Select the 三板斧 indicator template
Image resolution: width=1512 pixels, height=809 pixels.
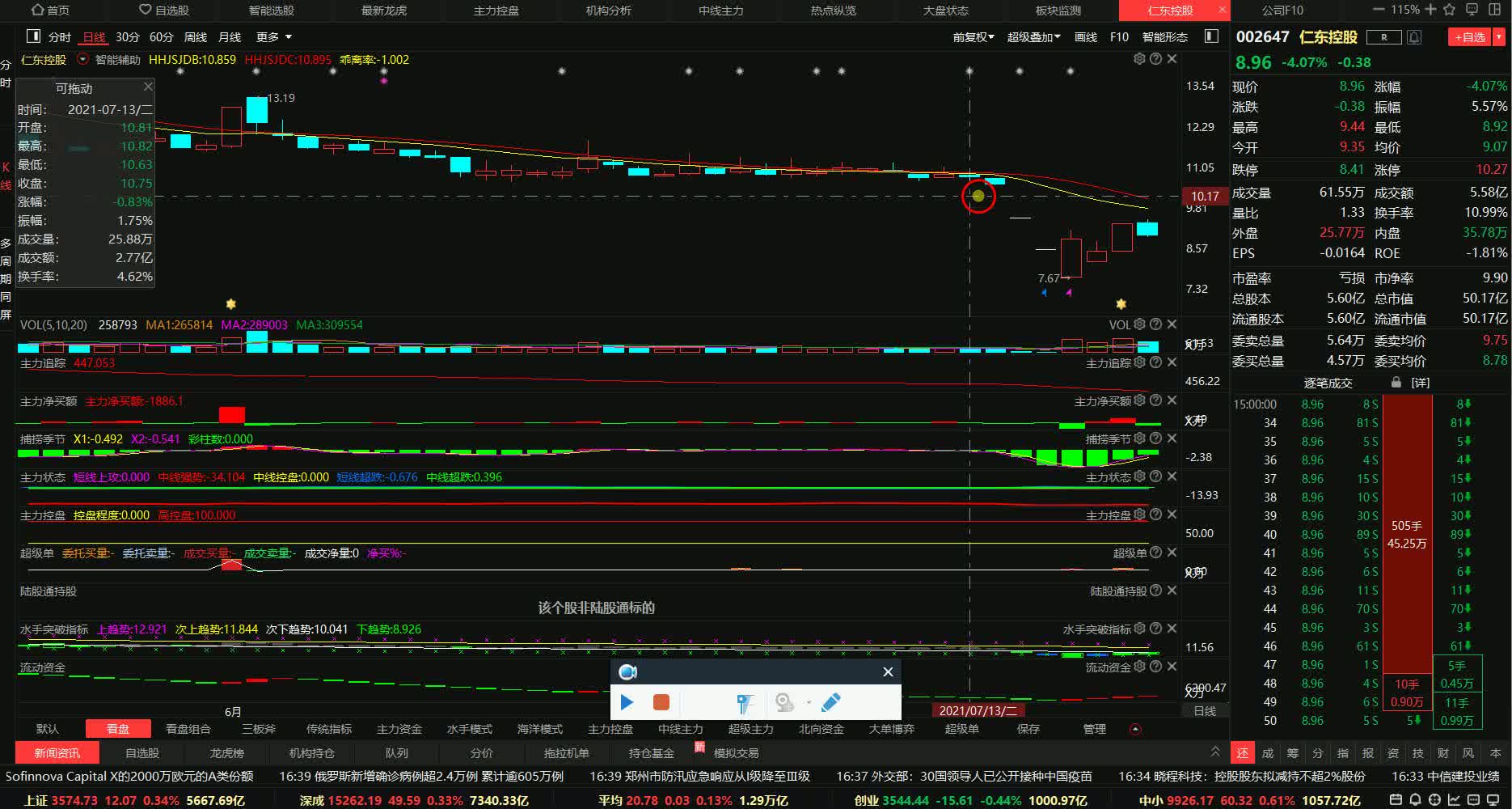259,729
